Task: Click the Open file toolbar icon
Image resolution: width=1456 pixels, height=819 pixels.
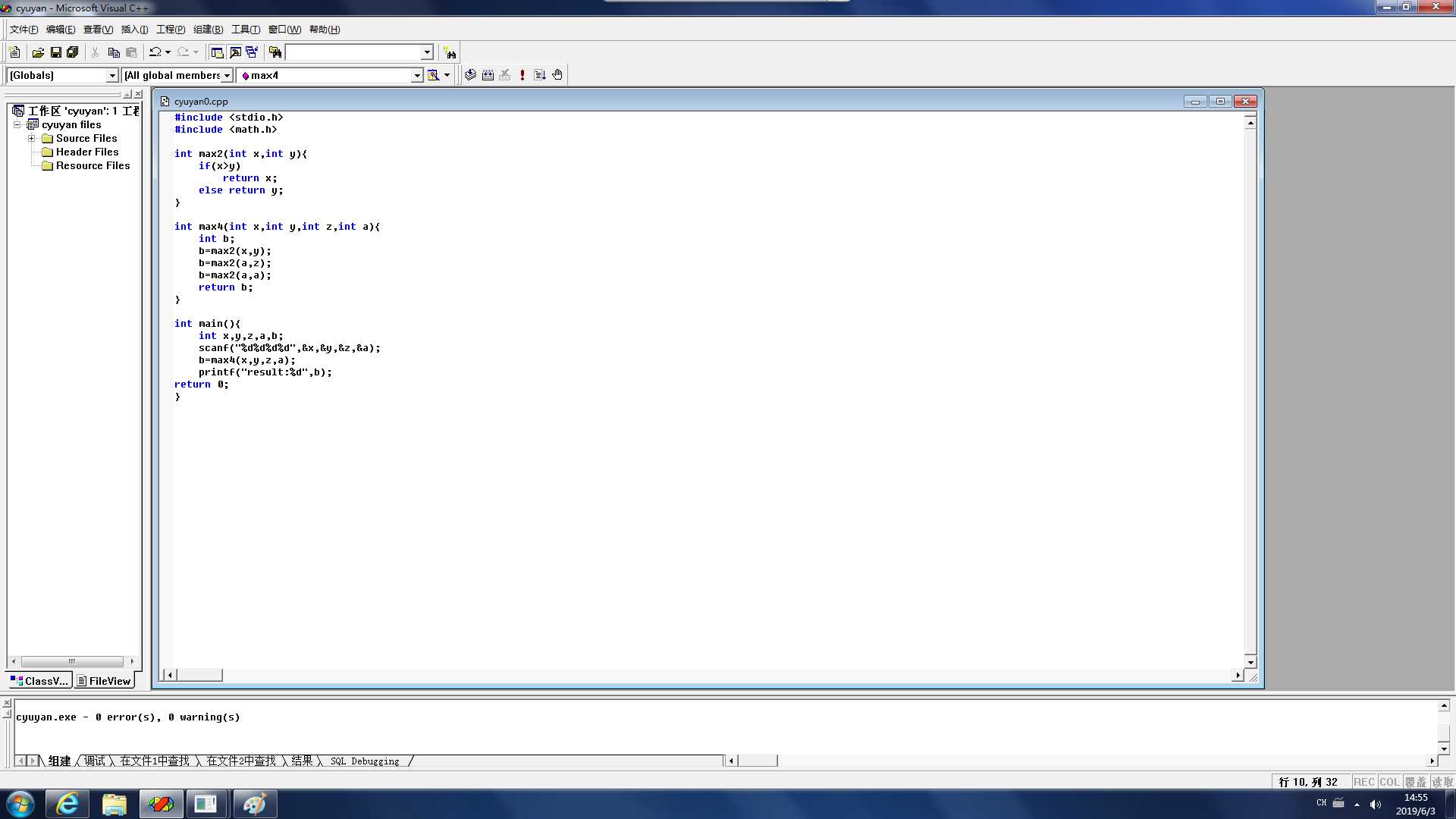Action: tap(37, 52)
